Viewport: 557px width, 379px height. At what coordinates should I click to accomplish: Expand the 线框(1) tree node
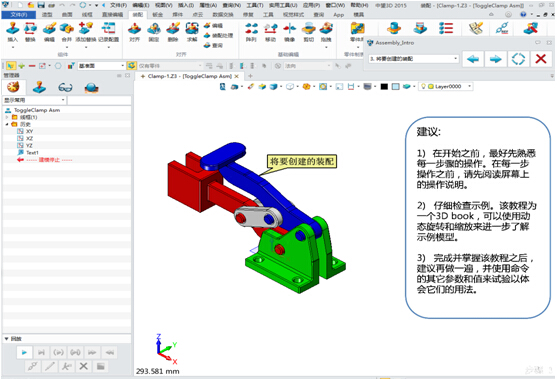(x=7, y=117)
